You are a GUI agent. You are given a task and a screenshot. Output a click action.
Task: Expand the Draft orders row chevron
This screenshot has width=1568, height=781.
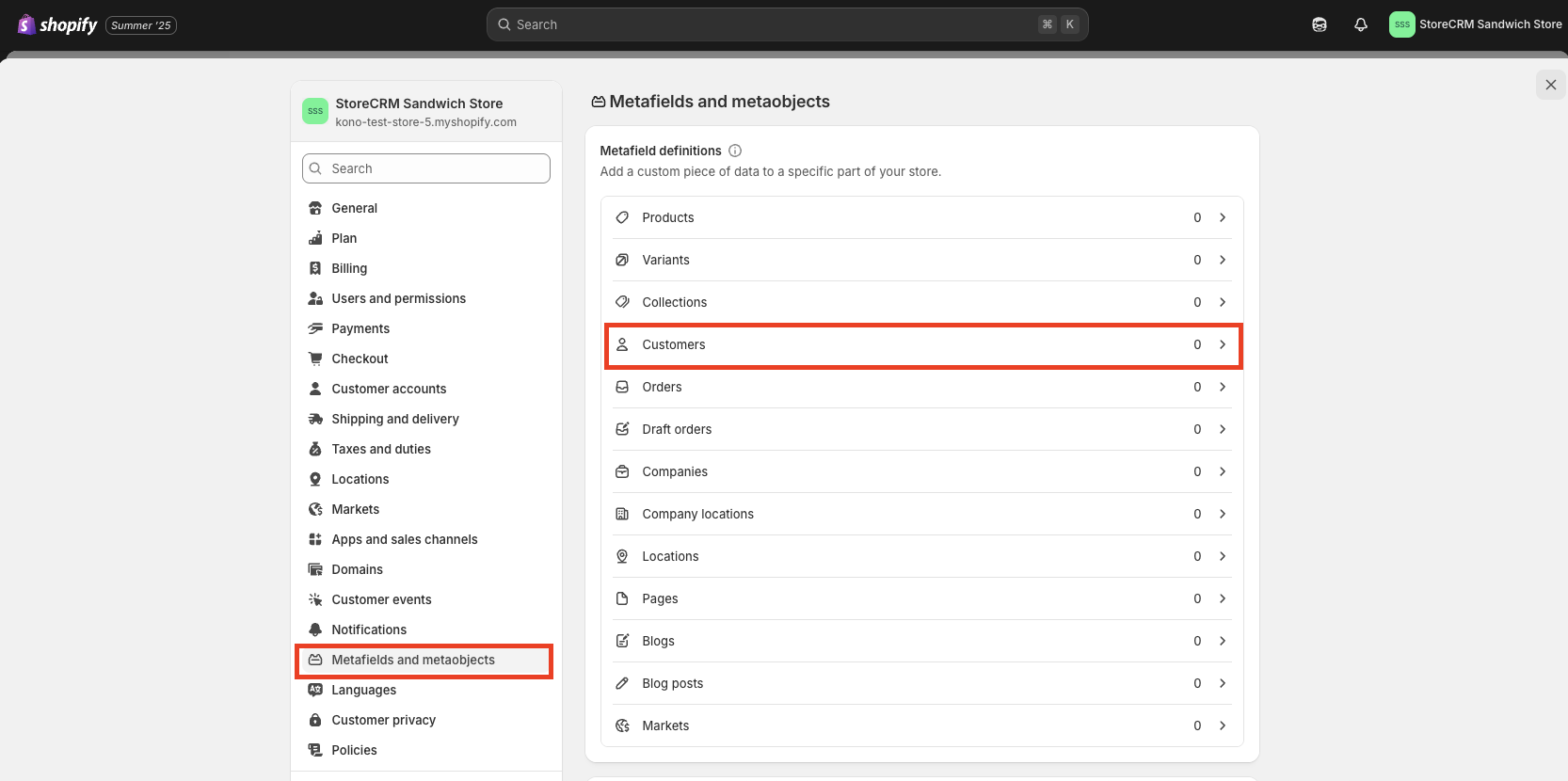point(1223,429)
